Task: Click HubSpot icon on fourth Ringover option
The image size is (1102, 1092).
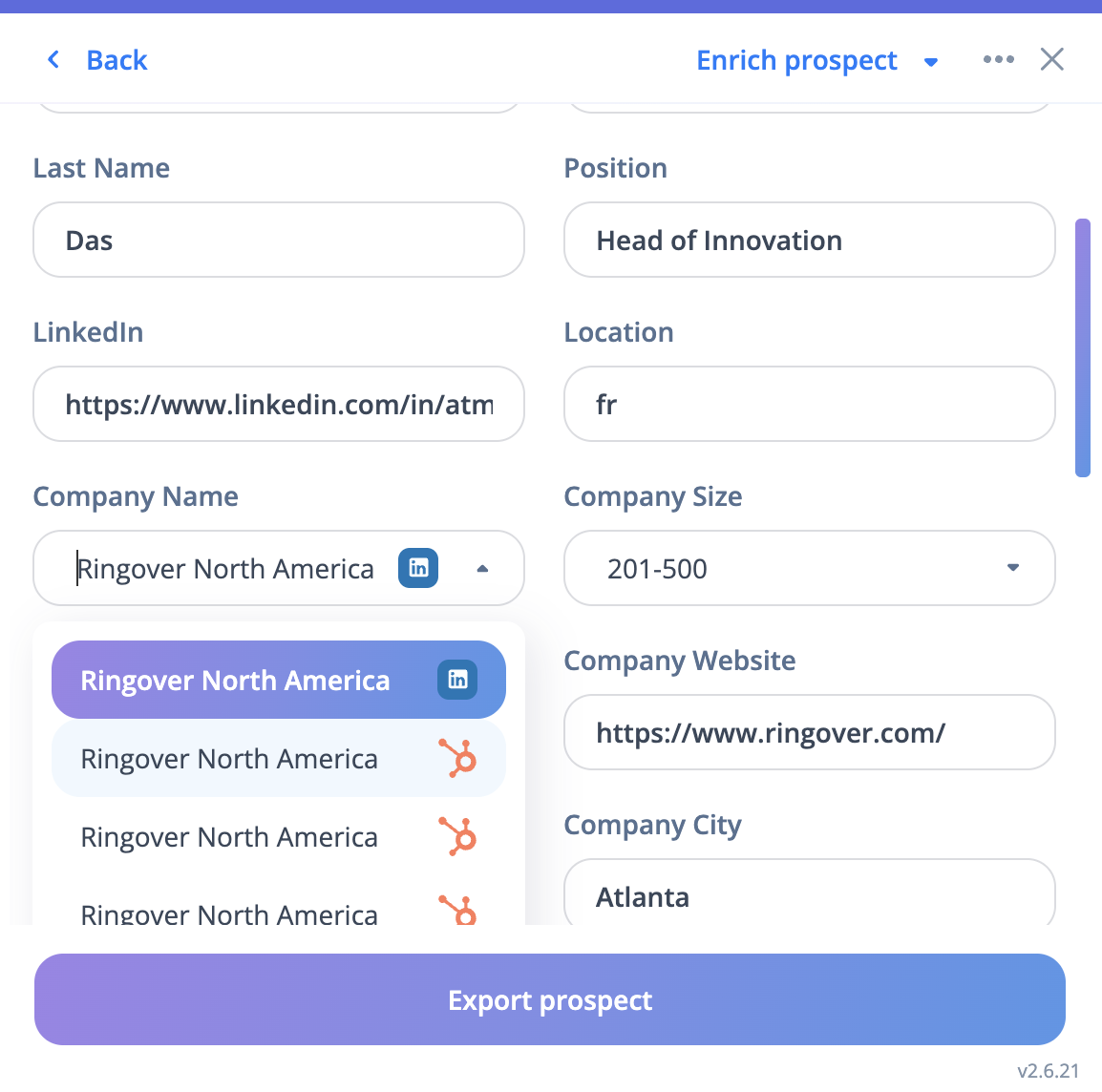Action: pyautogui.click(x=459, y=910)
